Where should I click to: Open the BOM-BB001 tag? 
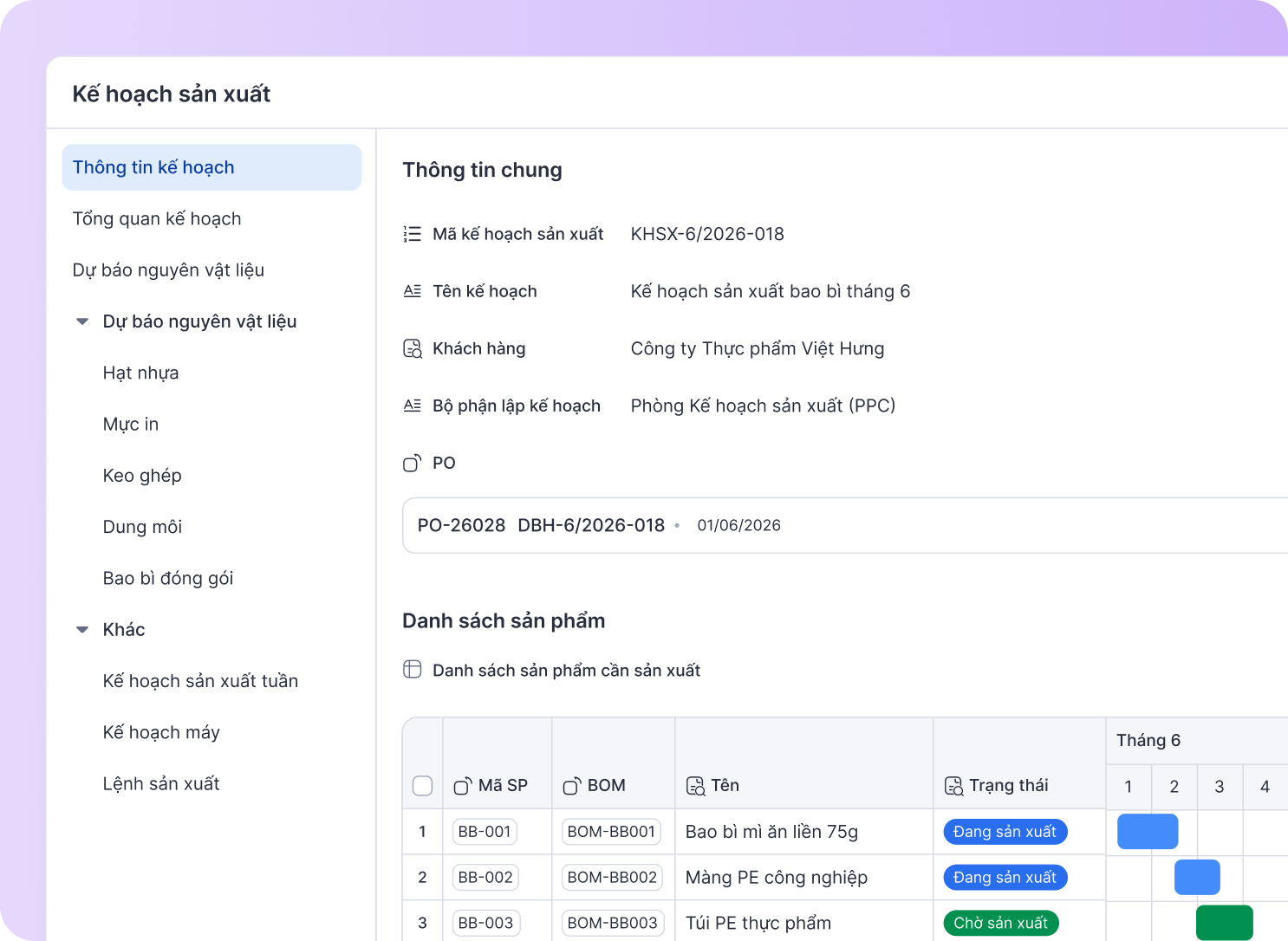(611, 832)
